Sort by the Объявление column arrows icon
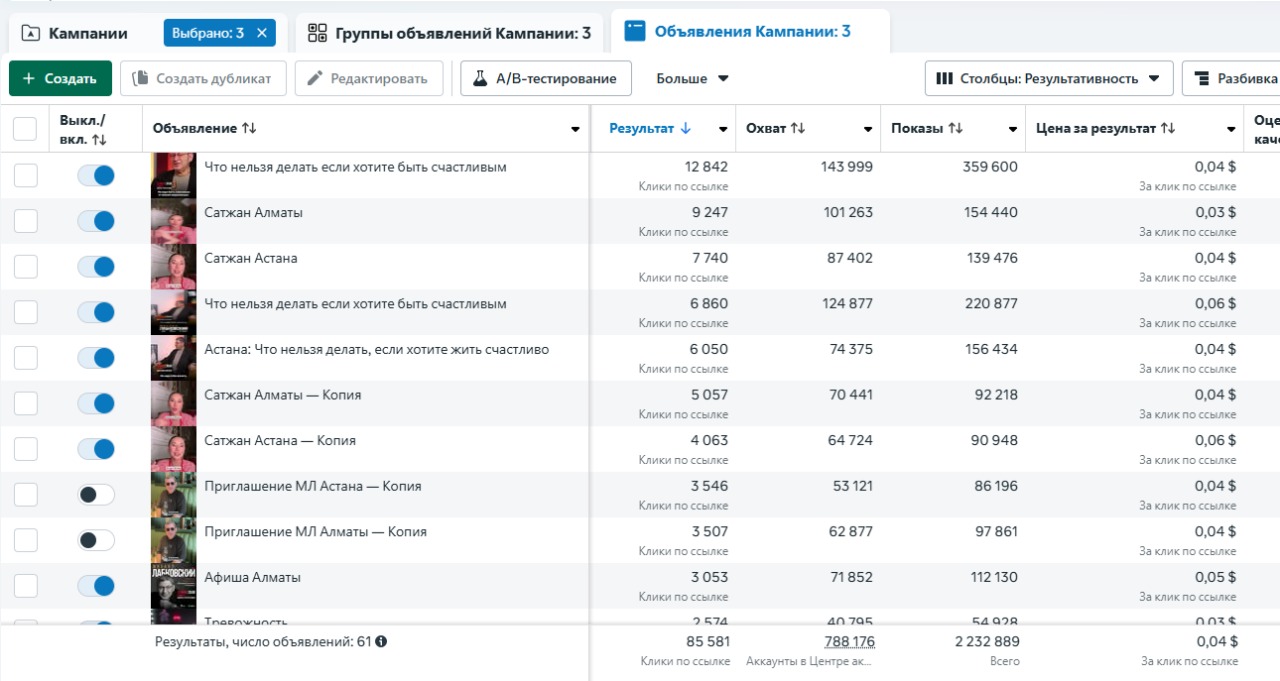 pyautogui.click(x=249, y=129)
